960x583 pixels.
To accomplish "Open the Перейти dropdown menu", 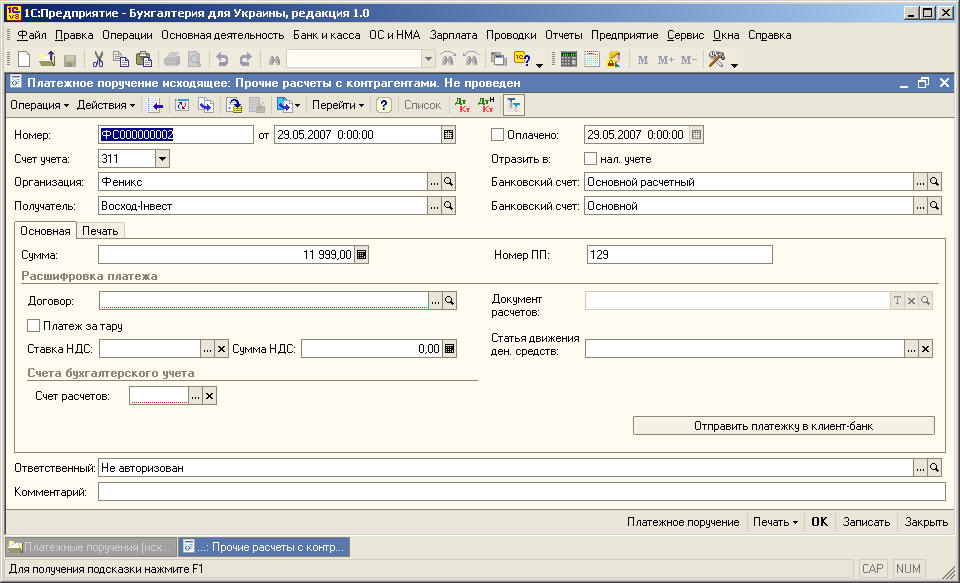I will click(x=338, y=105).
